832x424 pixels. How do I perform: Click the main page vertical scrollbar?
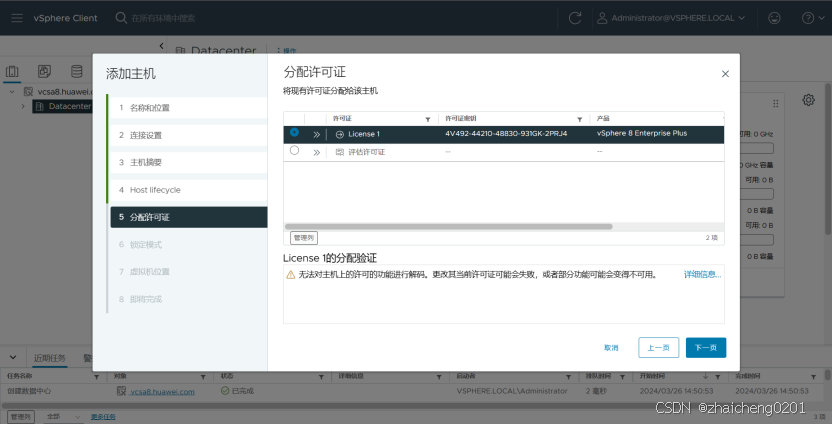[828, 159]
